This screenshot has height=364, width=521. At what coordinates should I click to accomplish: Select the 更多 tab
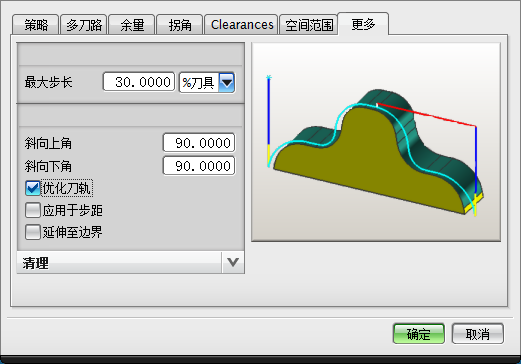pos(363,24)
